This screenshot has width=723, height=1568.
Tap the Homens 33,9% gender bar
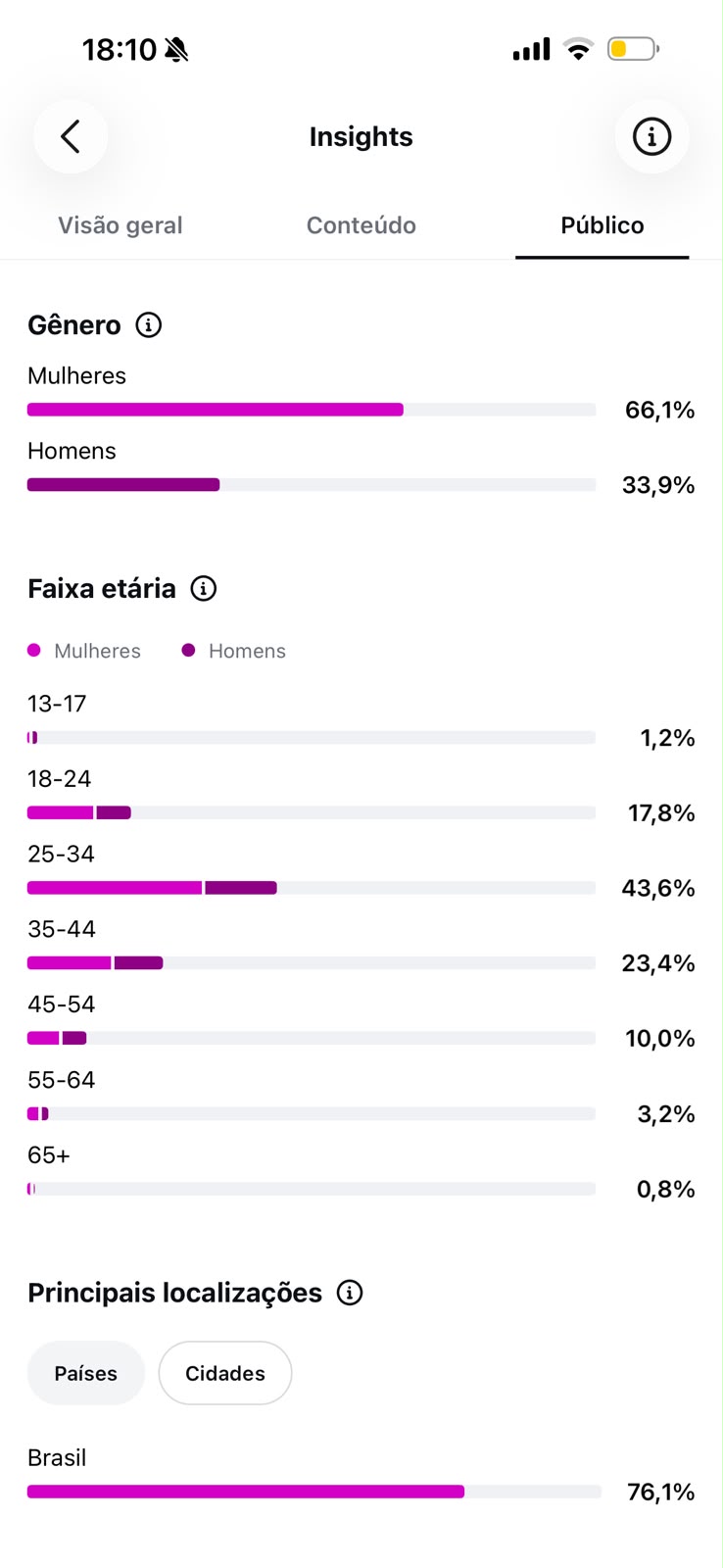click(x=312, y=485)
